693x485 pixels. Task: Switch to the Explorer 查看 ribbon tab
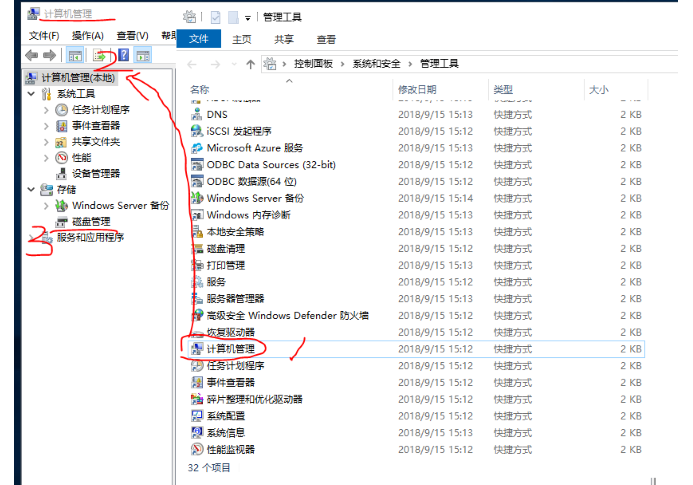(x=326, y=39)
